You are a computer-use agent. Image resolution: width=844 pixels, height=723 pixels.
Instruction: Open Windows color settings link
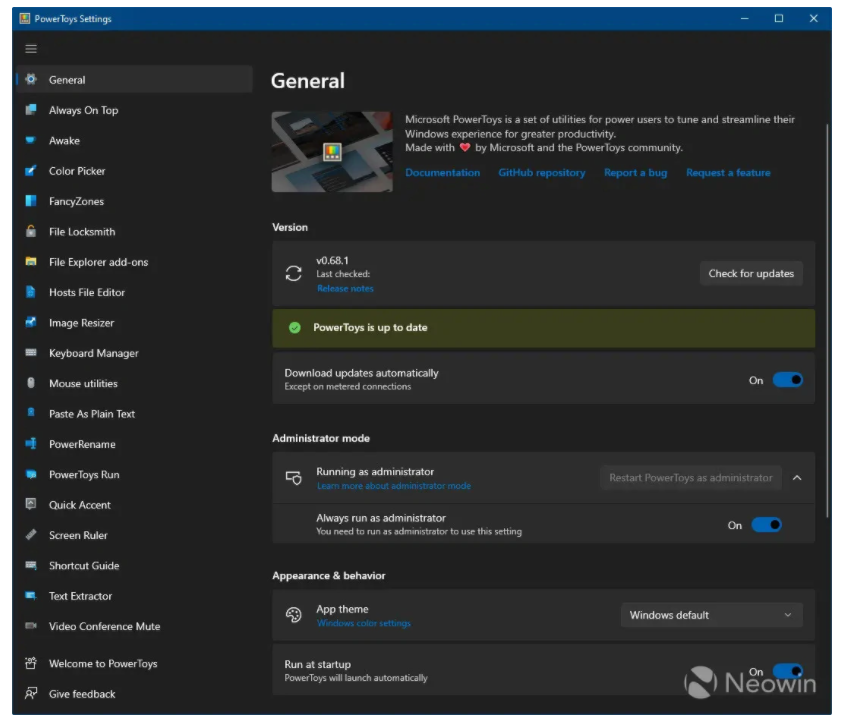point(363,623)
